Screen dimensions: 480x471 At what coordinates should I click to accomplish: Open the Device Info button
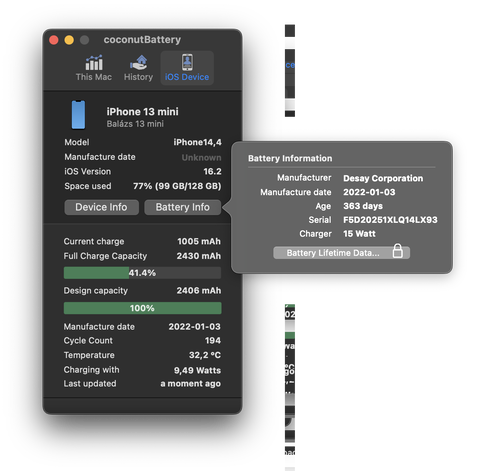[x=101, y=207]
